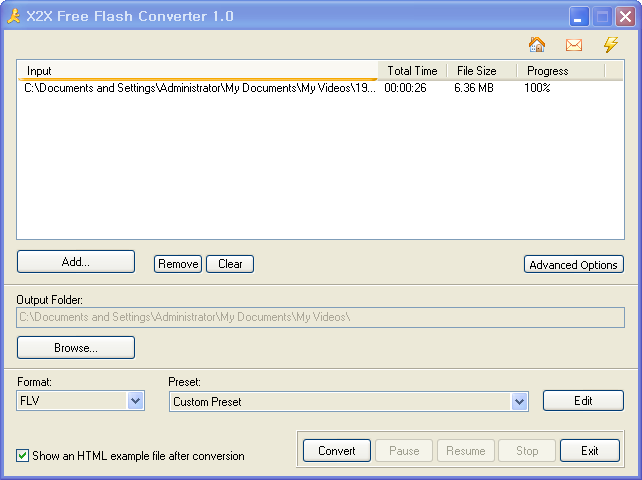Click the Output Folder path field

(320, 317)
